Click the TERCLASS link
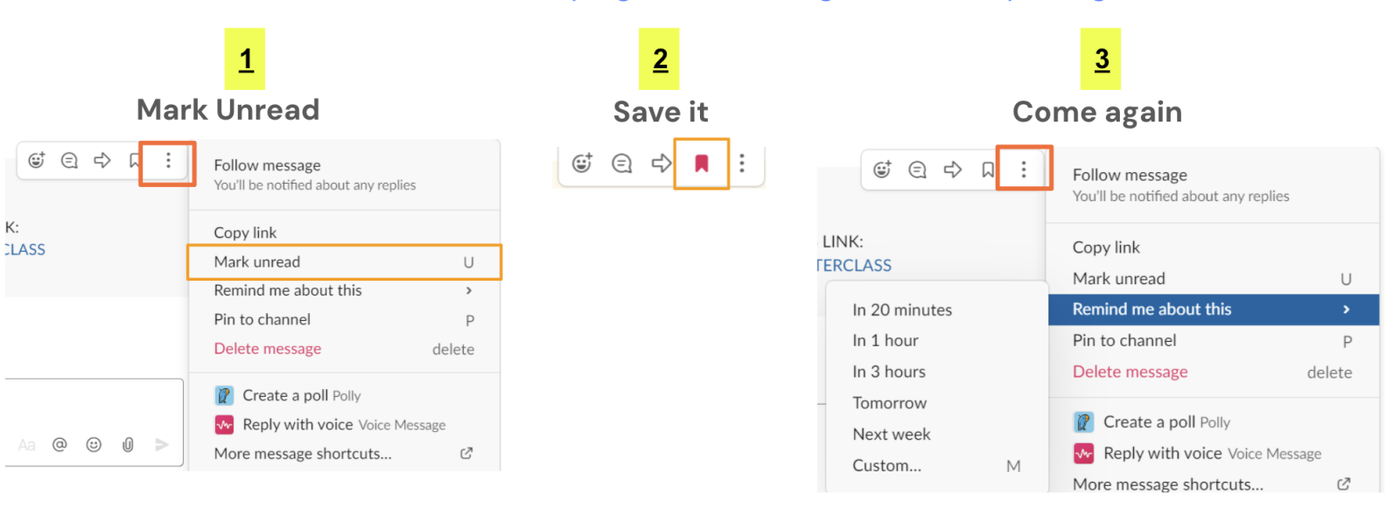Viewport: 1400px width, 529px height. [854, 265]
